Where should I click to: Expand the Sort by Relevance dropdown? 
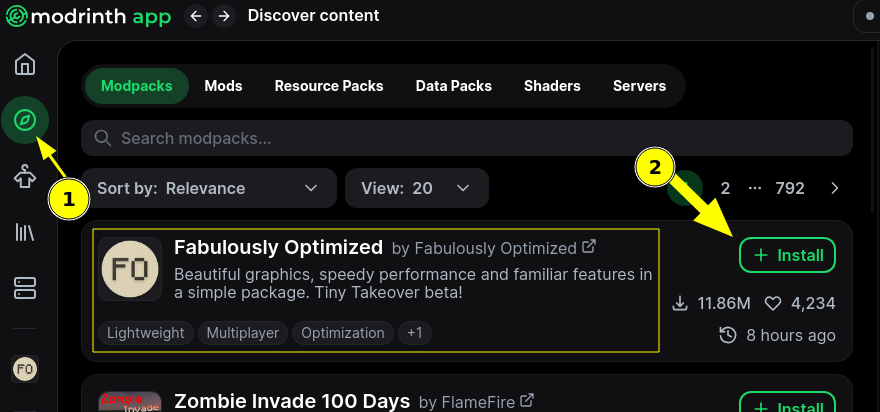[209, 188]
